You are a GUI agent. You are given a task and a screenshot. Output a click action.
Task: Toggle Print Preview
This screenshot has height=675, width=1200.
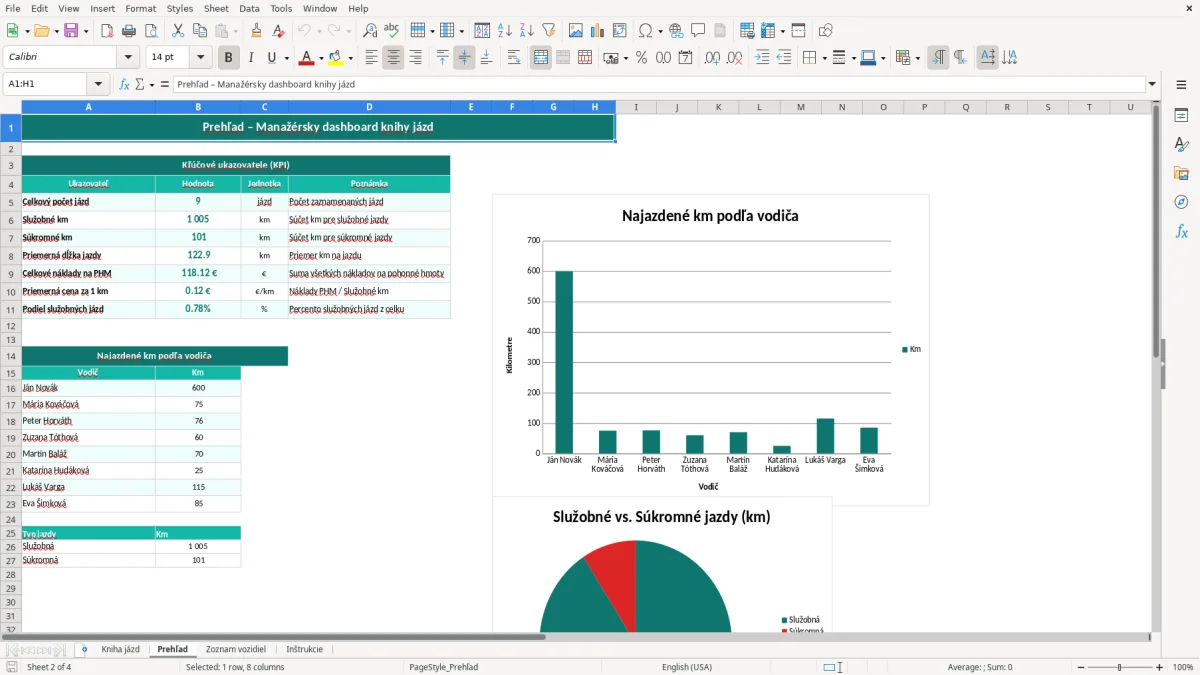click(x=151, y=31)
